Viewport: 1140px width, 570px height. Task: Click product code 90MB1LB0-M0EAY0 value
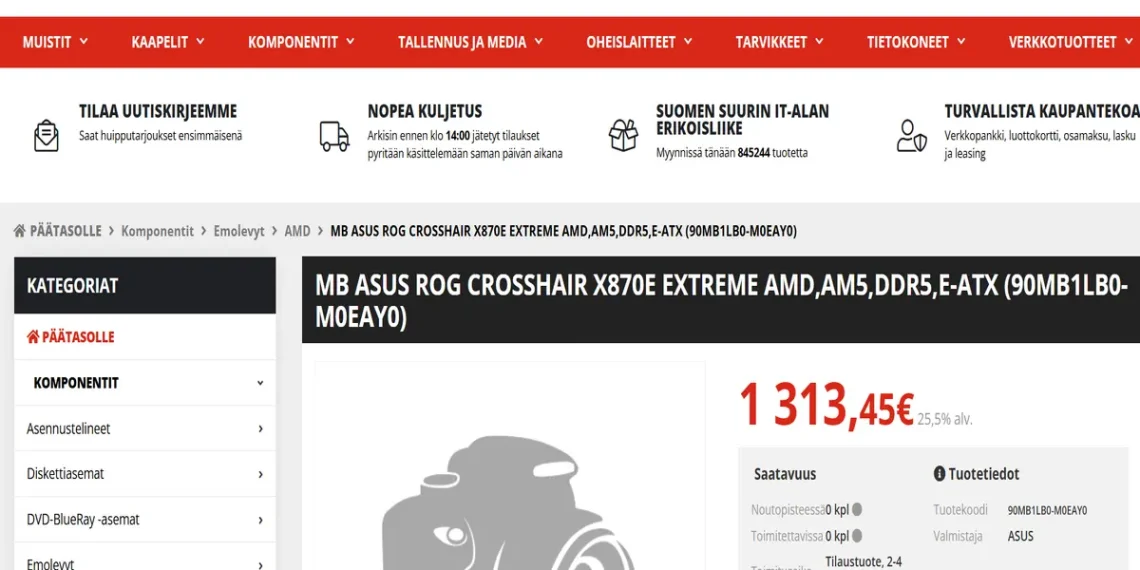1047,510
